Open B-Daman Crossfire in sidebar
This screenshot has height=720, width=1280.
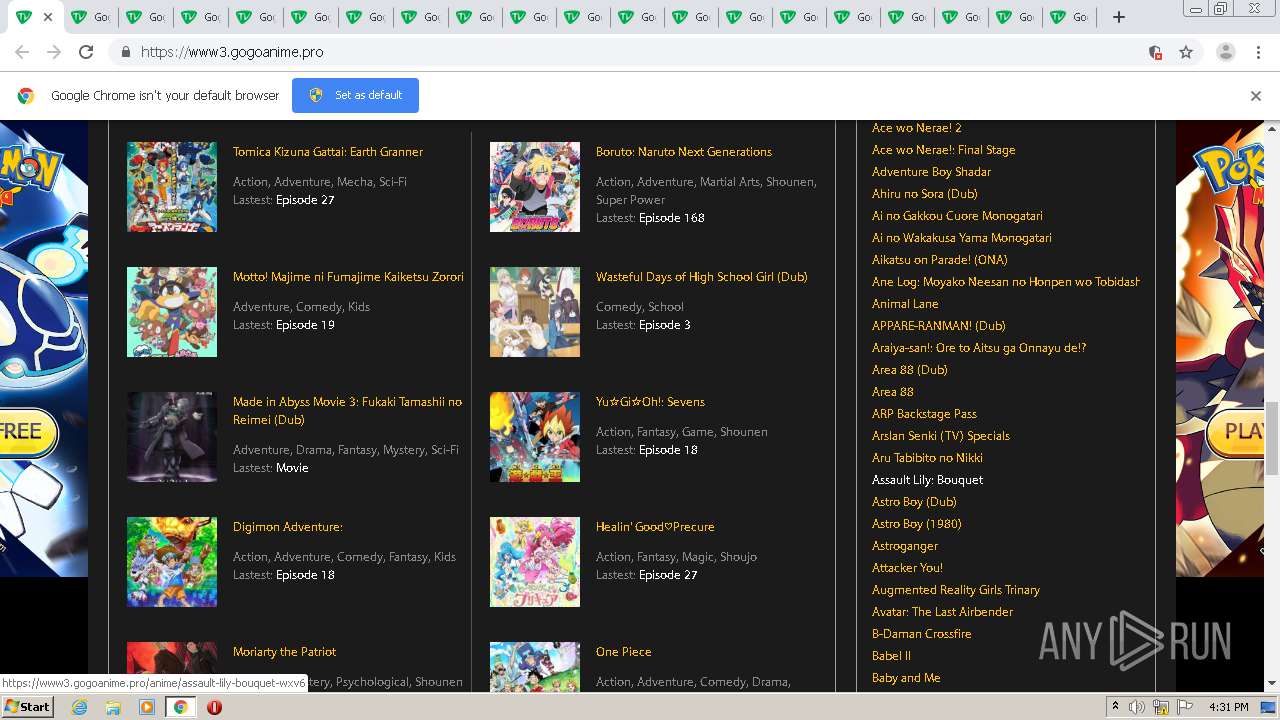point(921,634)
